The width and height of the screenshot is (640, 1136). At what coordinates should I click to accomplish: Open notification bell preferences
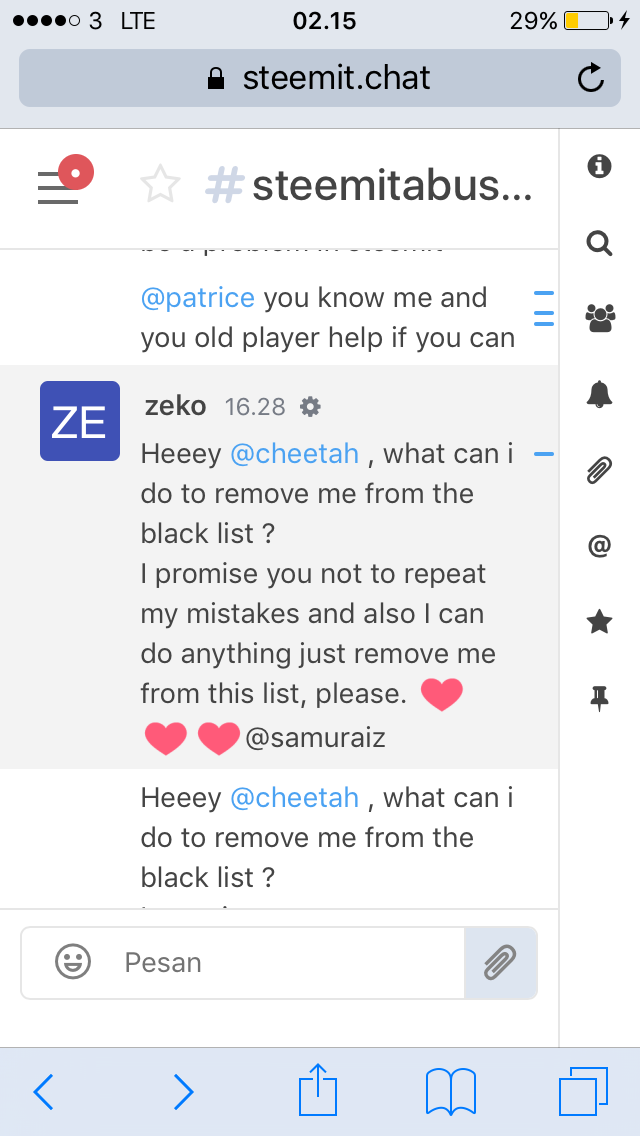click(x=599, y=394)
